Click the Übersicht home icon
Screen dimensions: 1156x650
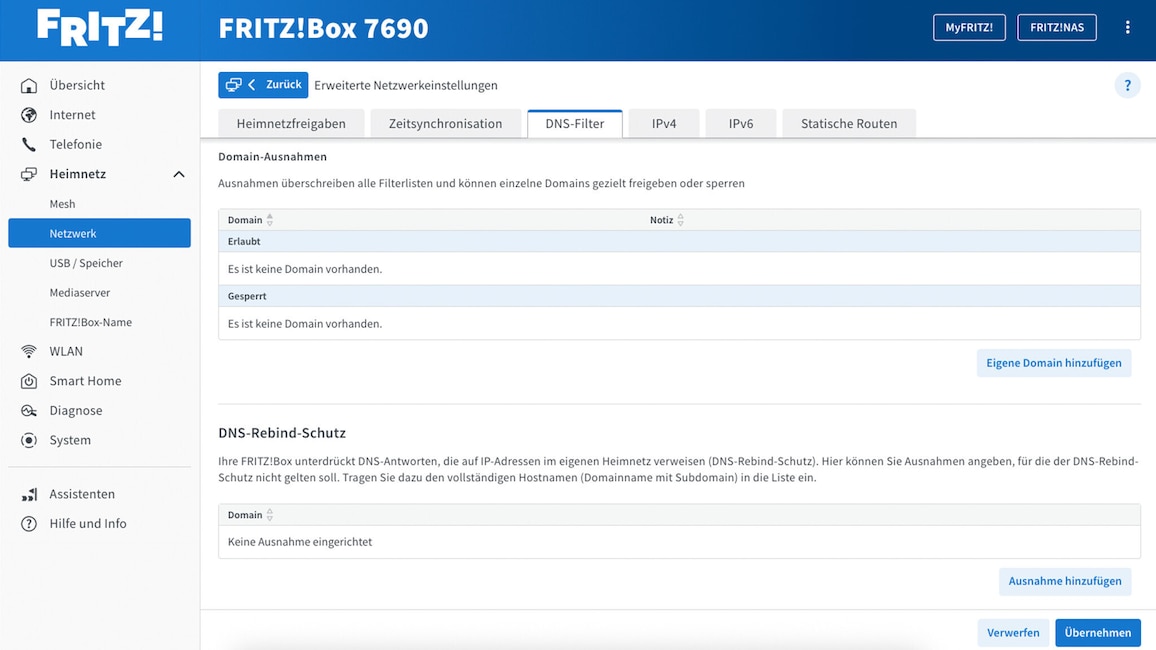[29, 85]
